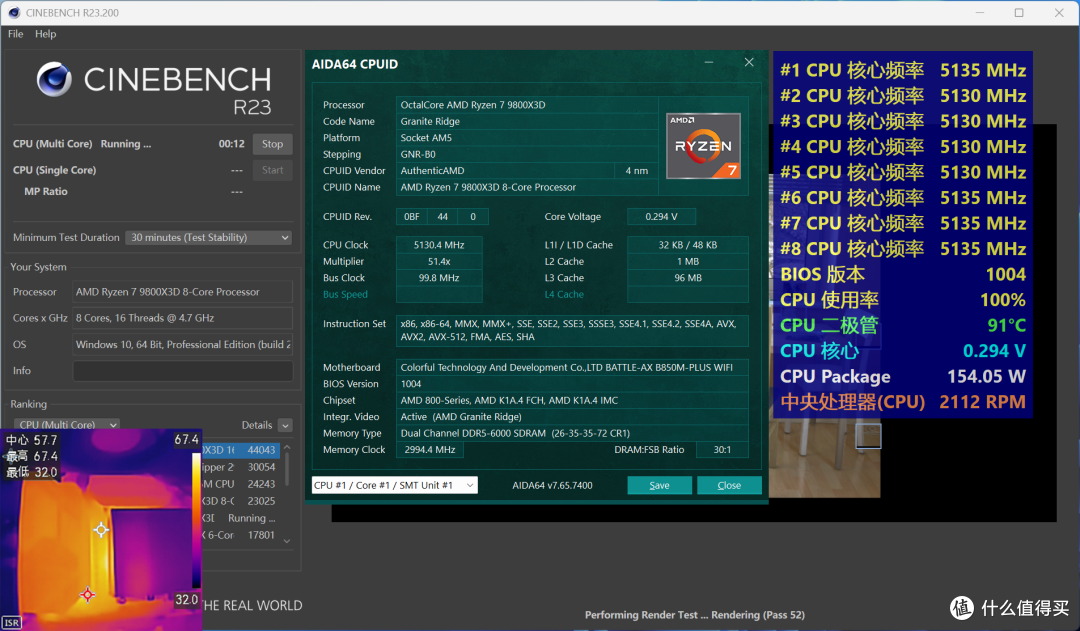Click the ranking list scroll-up arrow
This screenshot has height=631, width=1080.
(x=287, y=448)
